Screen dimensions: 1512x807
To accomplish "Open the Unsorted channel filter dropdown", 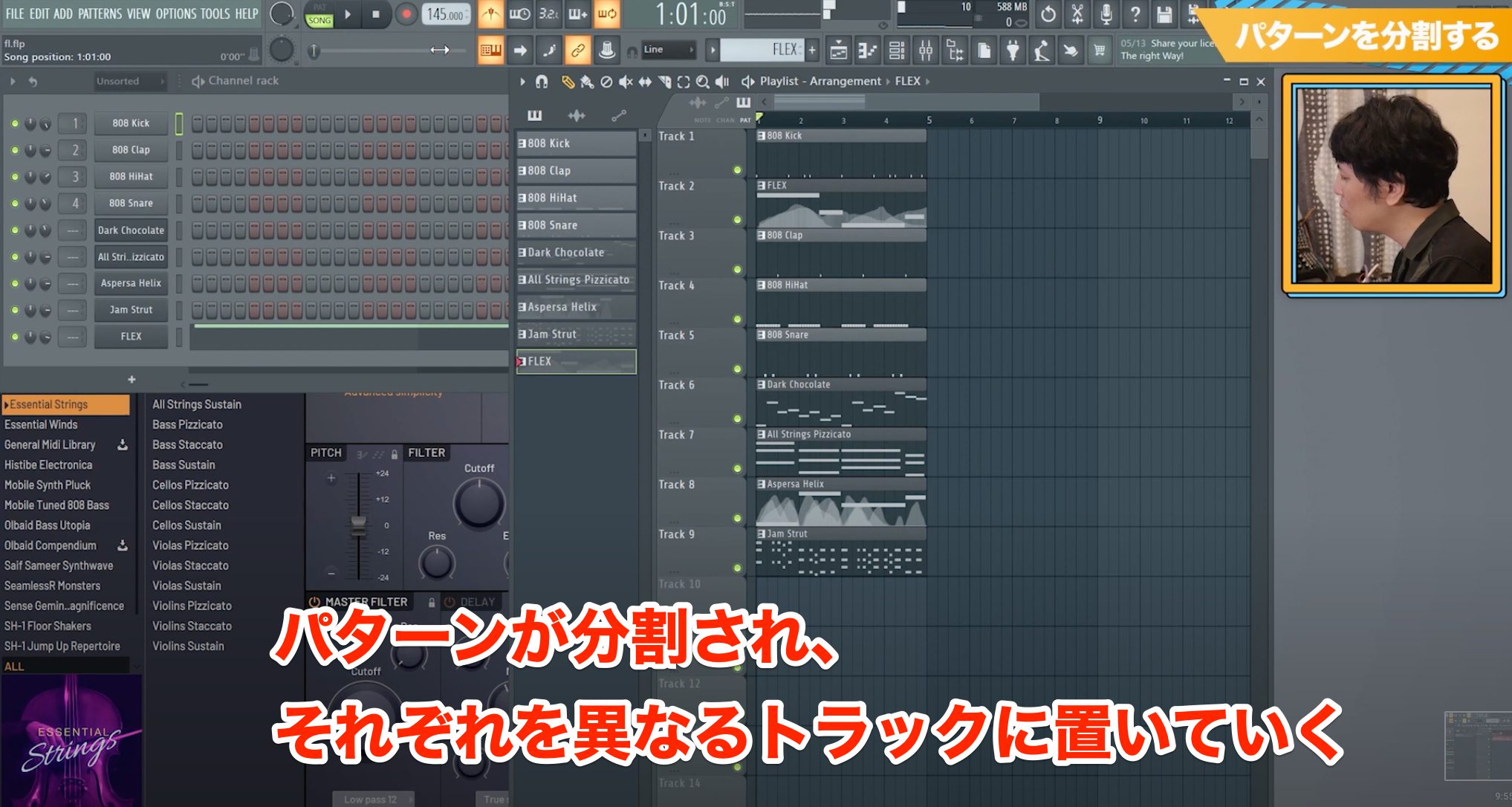I will [x=130, y=81].
